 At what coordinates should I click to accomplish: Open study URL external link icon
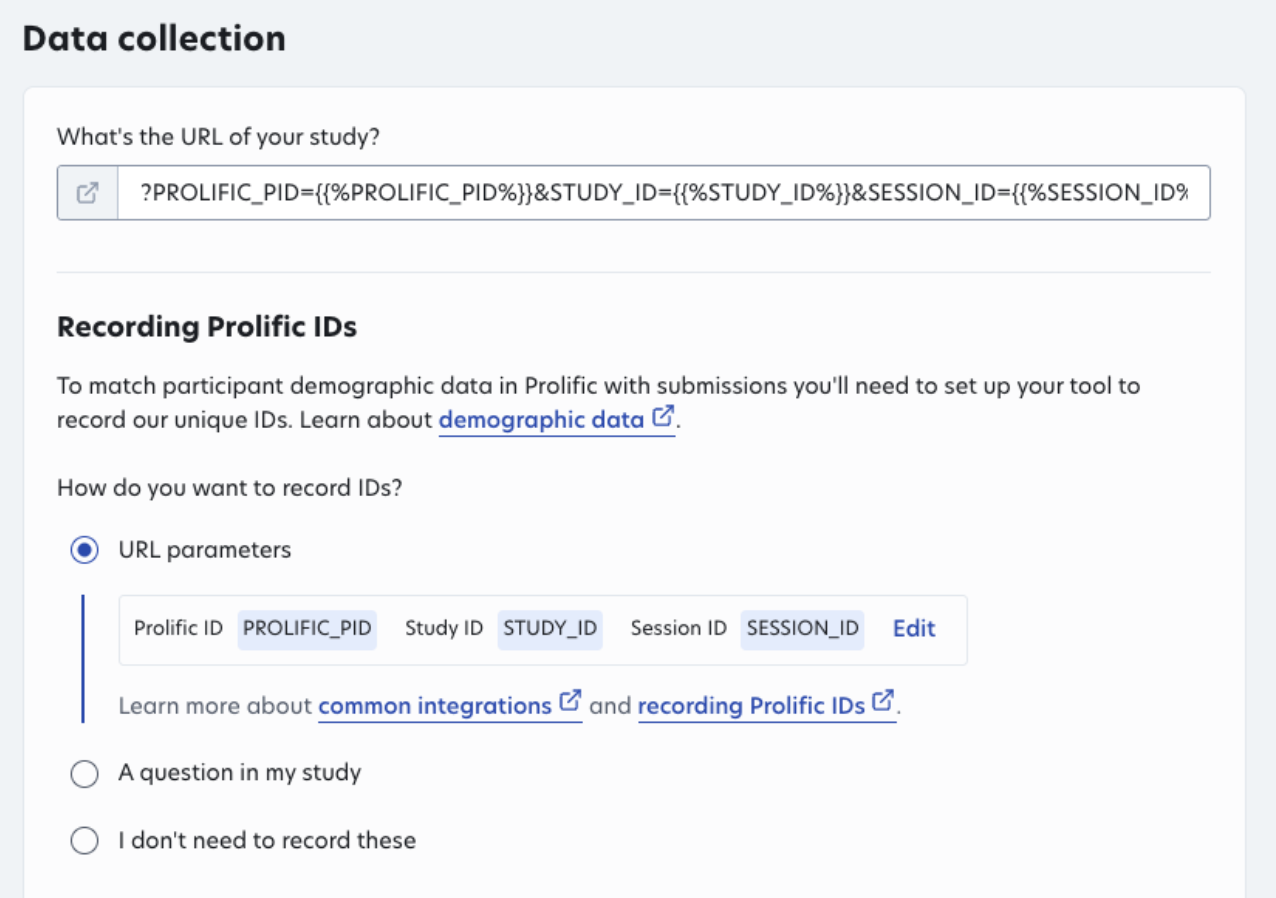[88, 193]
